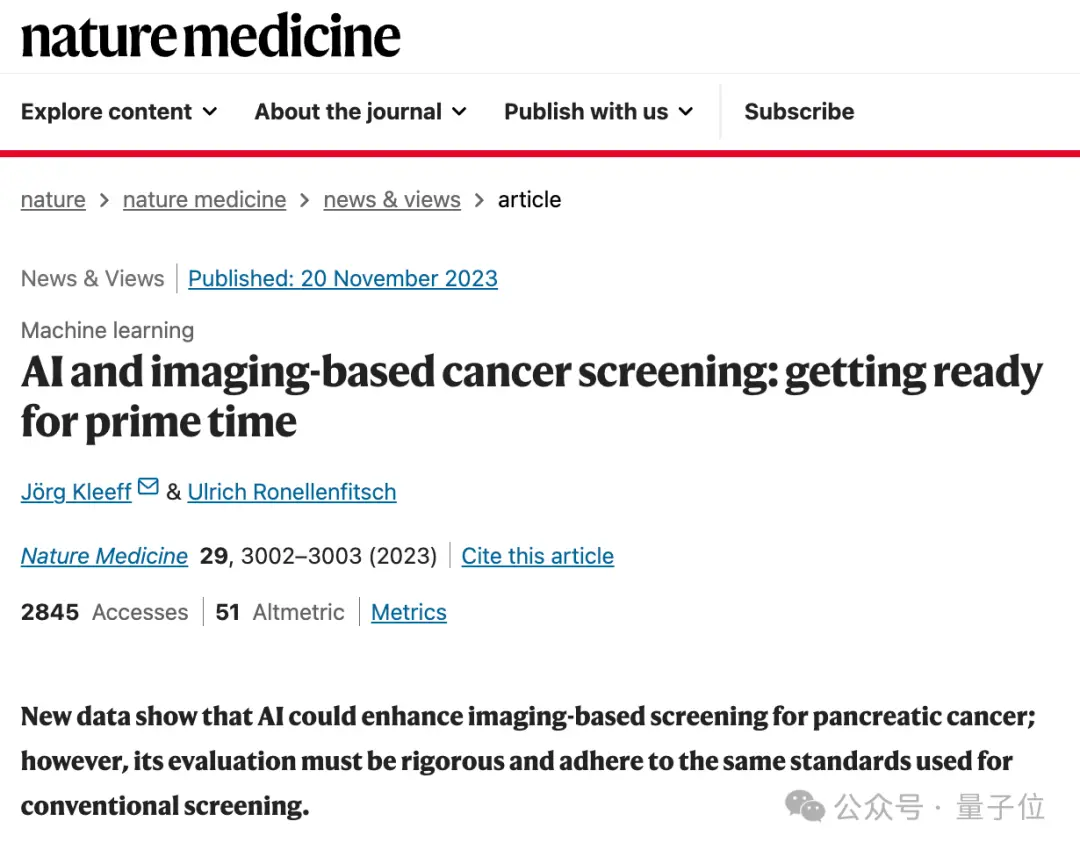Open the Explore content menu
Image resolution: width=1080 pixels, height=850 pixels.
click(119, 112)
